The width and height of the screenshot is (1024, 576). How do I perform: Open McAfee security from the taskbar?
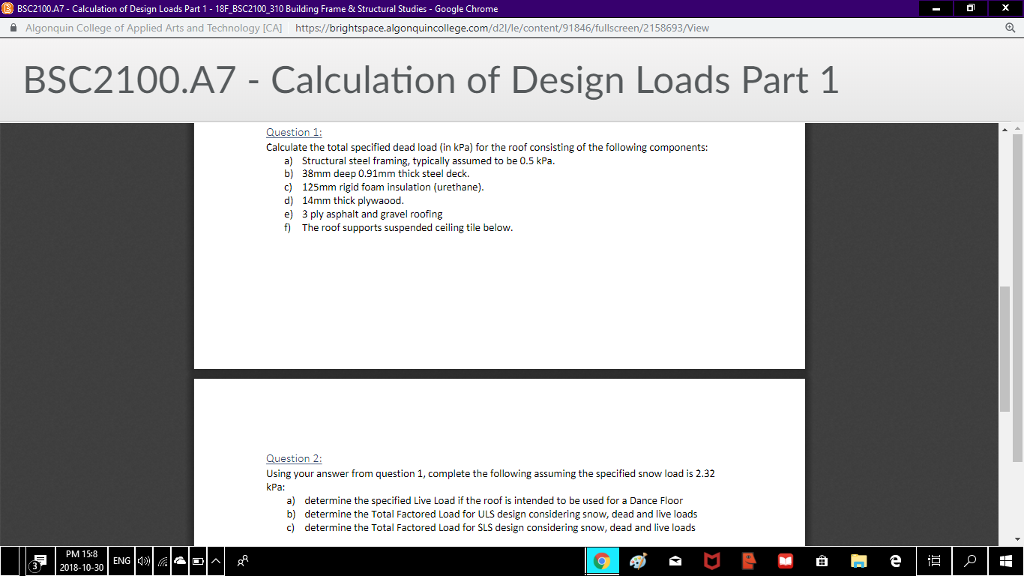click(713, 561)
